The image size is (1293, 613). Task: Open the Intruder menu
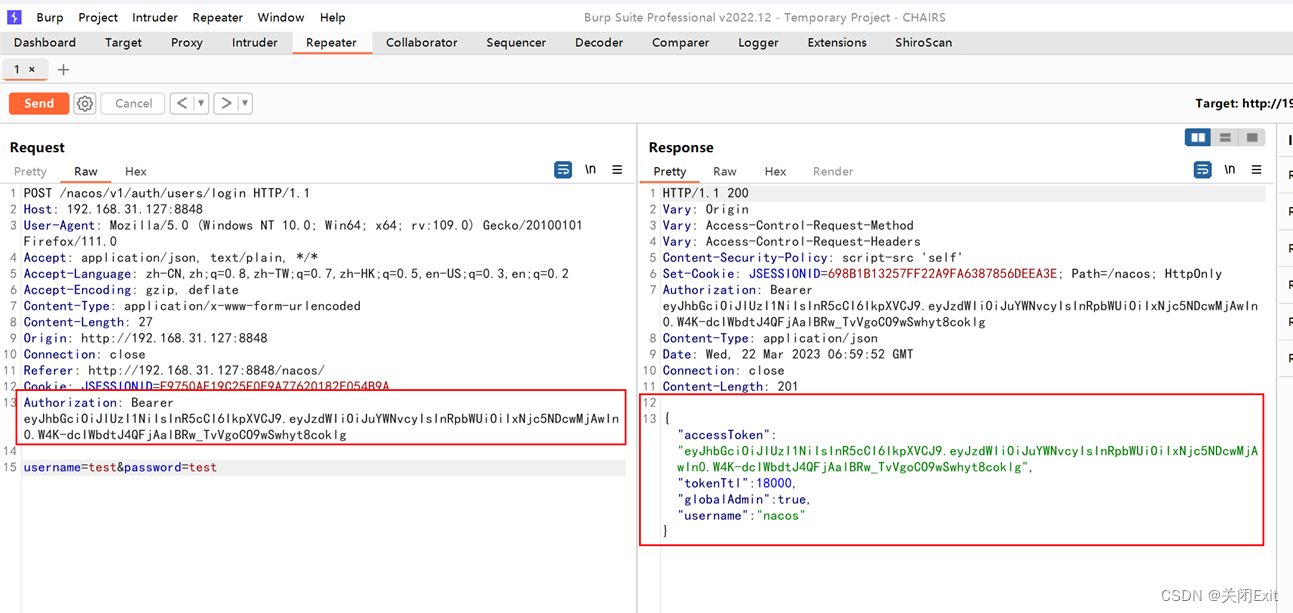click(x=155, y=17)
